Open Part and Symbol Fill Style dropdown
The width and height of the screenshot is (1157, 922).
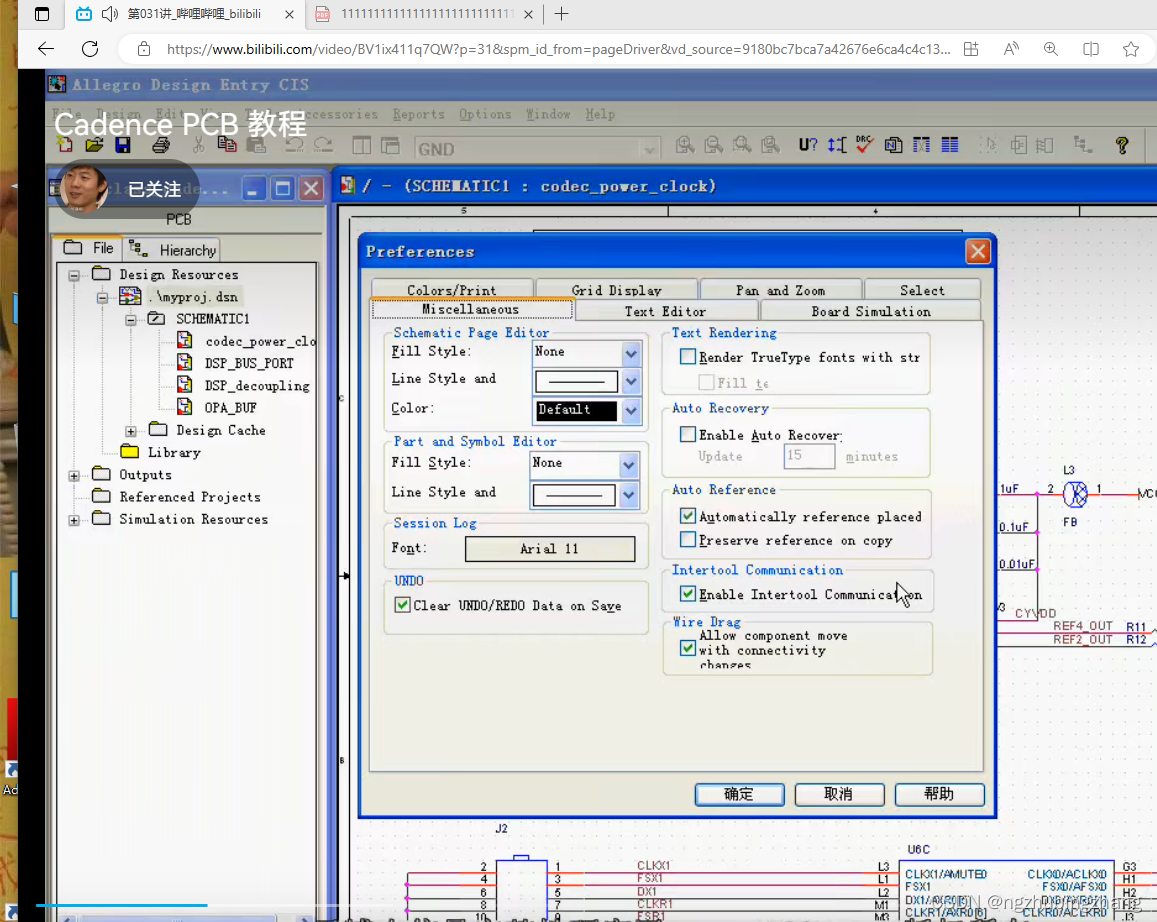[x=629, y=465]
